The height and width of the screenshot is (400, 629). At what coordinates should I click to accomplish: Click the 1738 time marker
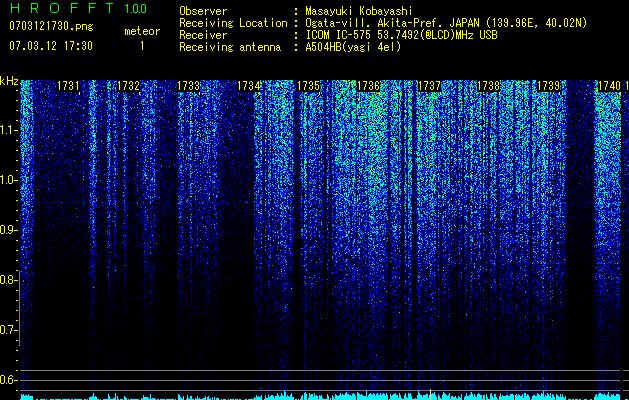click(x=489, y=86)
